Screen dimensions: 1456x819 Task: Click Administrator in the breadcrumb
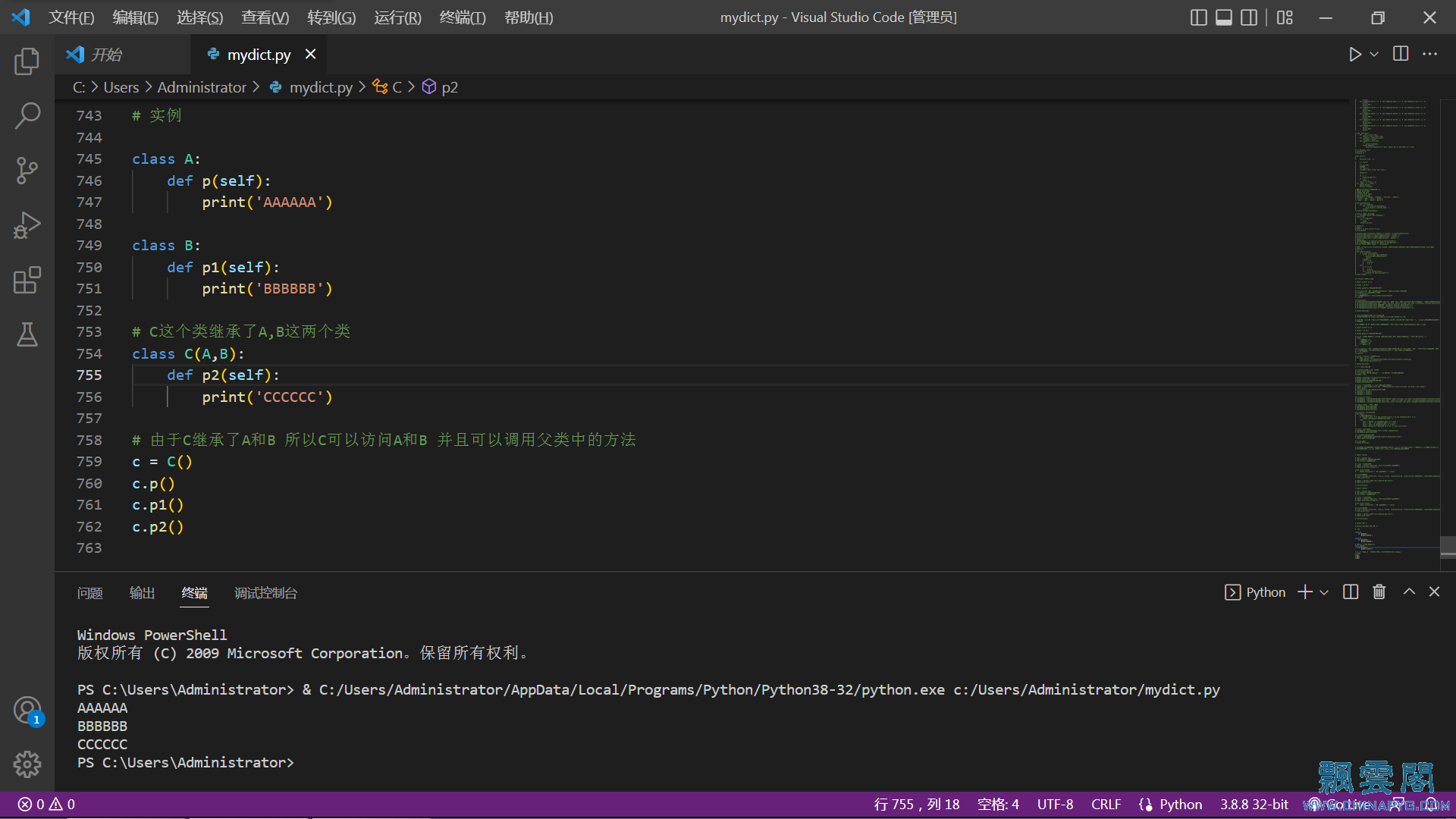(x=202, y=87)
